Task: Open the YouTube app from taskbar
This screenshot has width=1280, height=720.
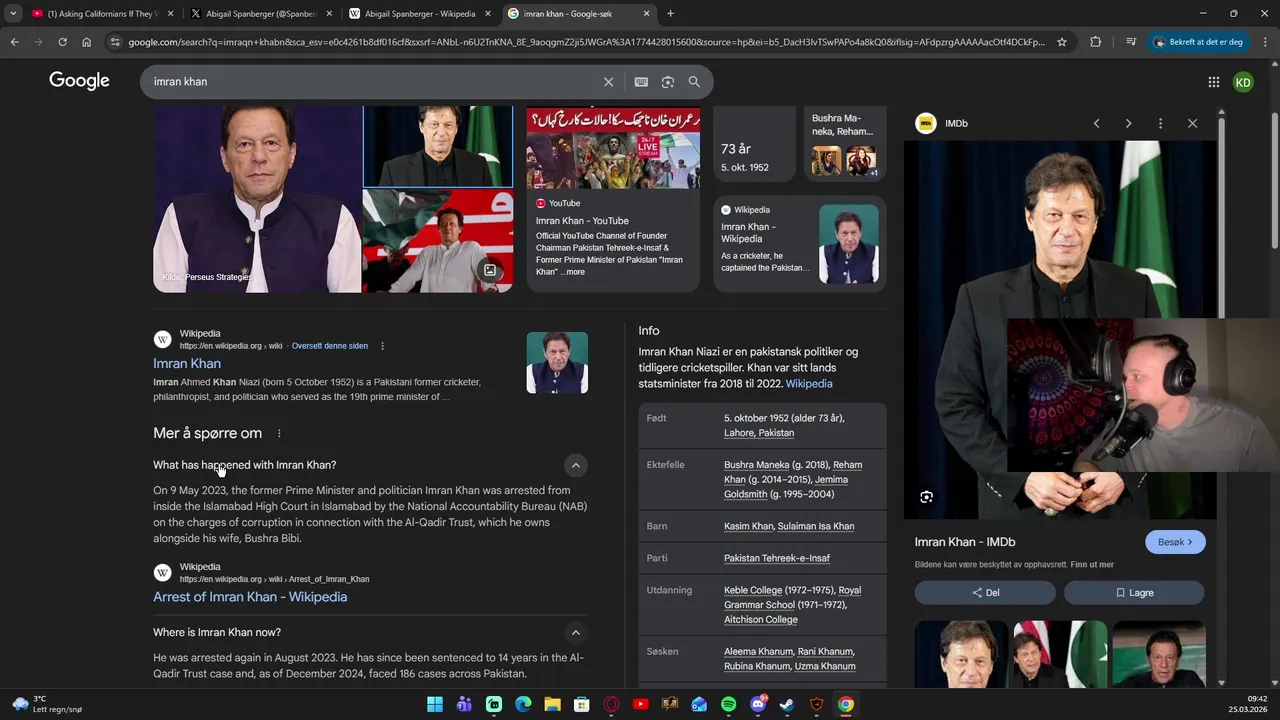Action: tap(640, 704)
